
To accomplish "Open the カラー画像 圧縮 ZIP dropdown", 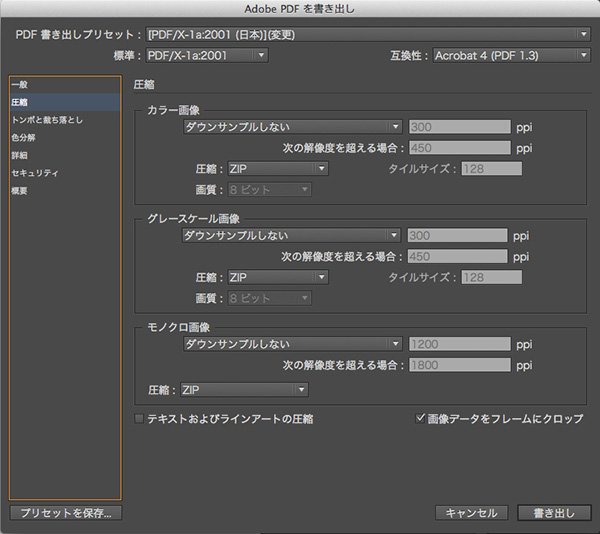I will (x=278, y=169).
